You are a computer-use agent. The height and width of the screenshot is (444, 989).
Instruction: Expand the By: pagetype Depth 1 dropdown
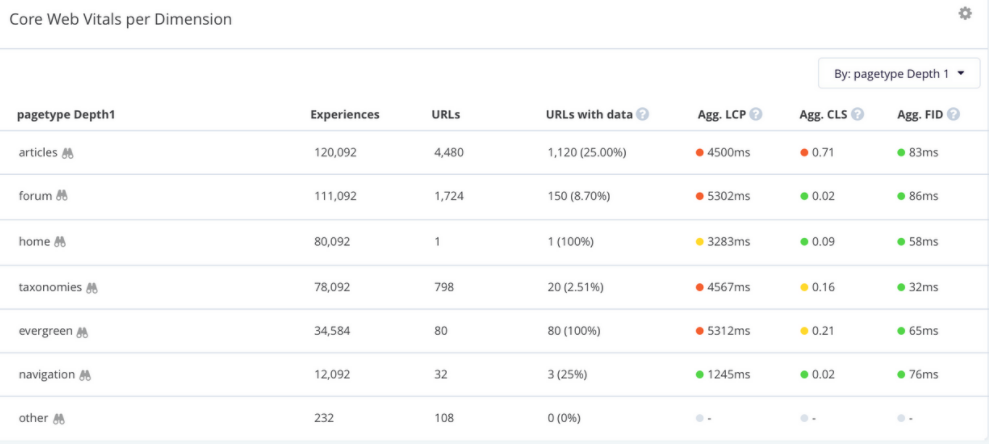click(898, 74)
